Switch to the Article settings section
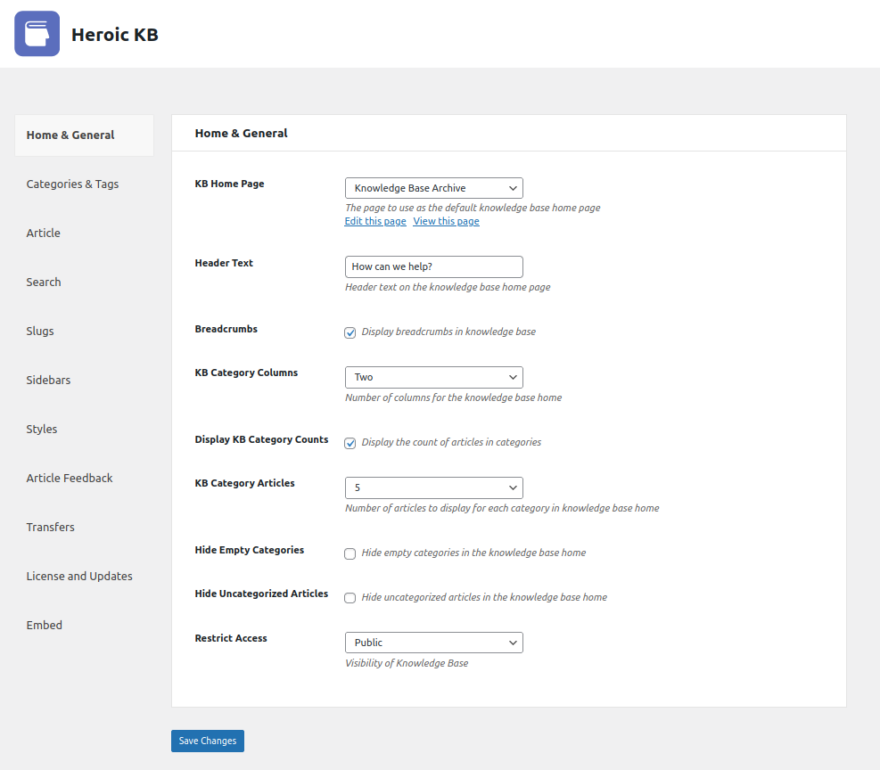 pos(43,233)
